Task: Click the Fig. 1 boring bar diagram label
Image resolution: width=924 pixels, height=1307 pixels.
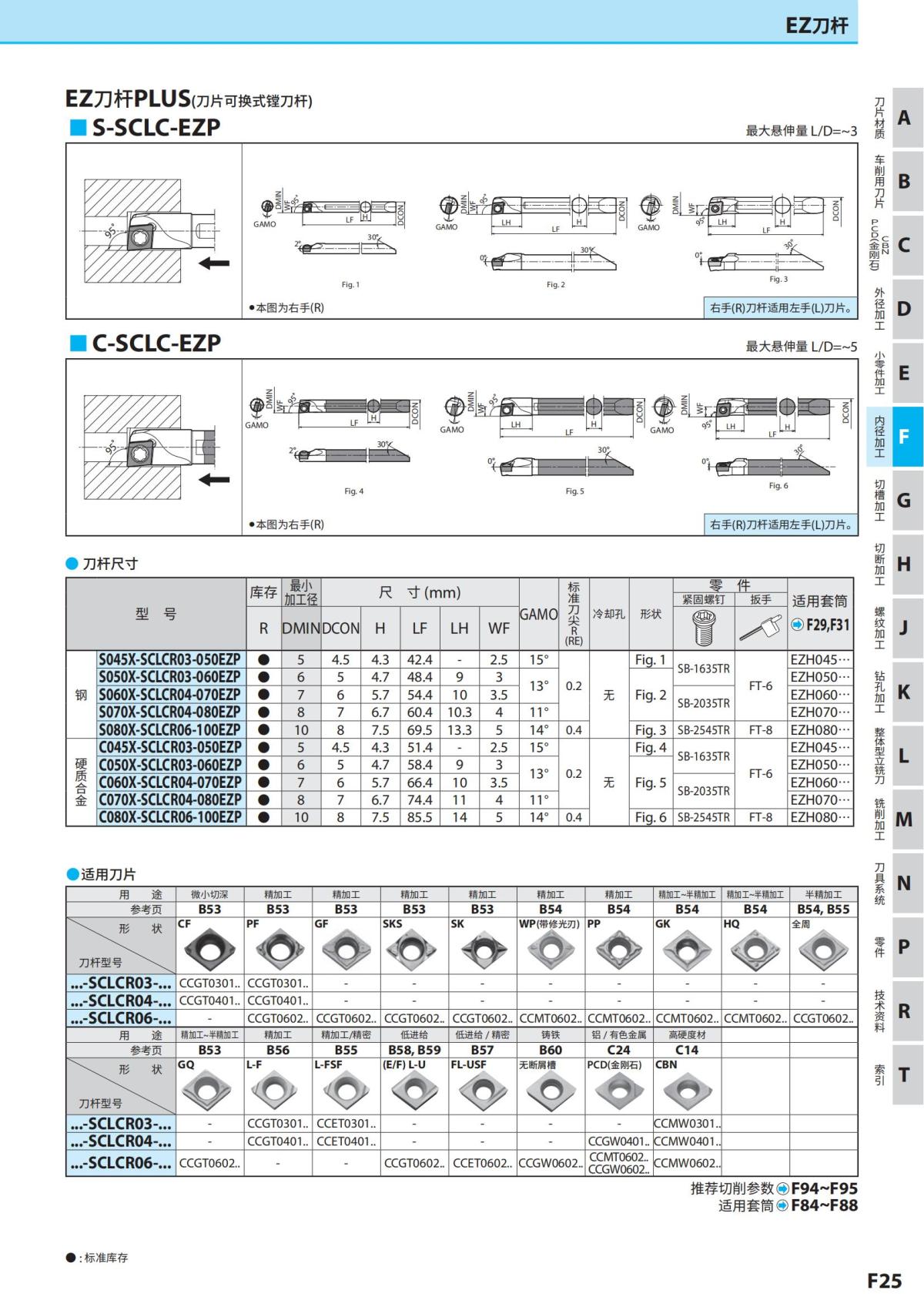Action: coord(350,285)
